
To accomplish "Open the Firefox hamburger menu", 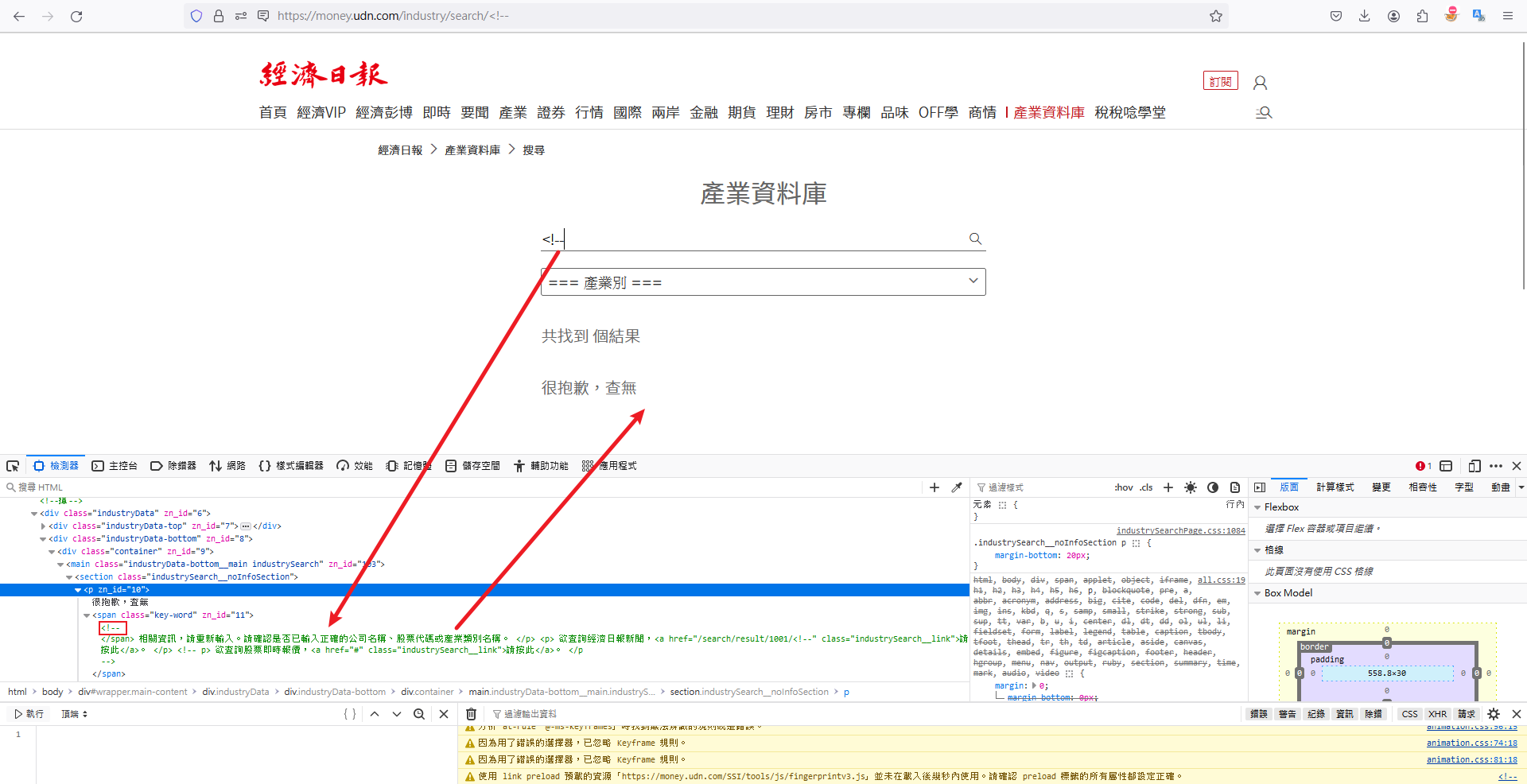I will (1508, 16).
